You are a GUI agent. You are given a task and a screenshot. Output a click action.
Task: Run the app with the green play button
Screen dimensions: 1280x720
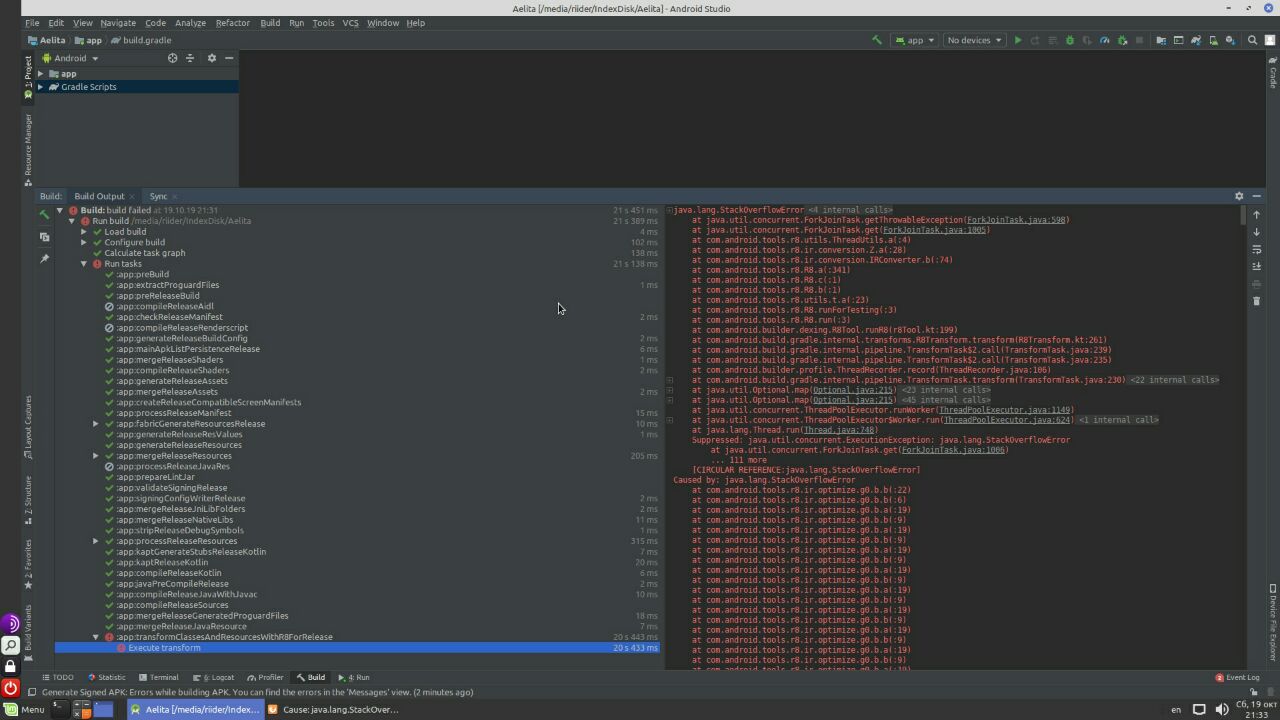(x=1018, y=40)
